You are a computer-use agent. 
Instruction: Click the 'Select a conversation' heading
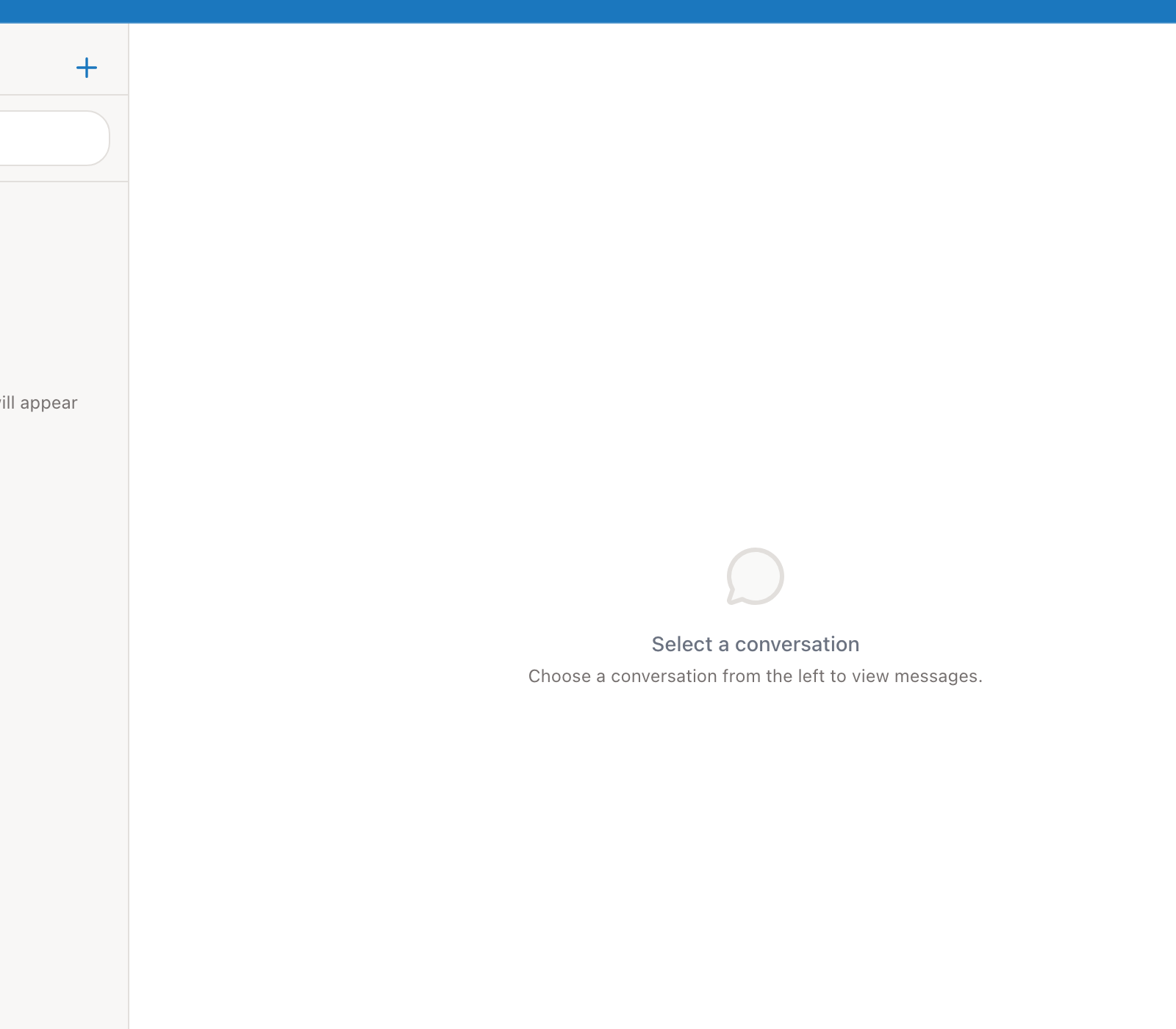[x=755, y=644]
